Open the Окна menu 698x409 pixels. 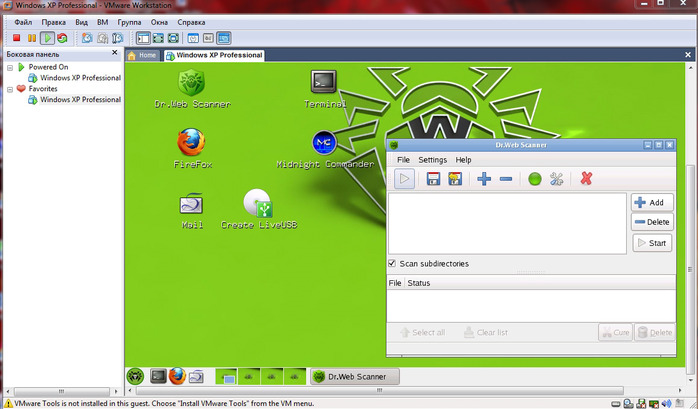[x=159, y=22]
